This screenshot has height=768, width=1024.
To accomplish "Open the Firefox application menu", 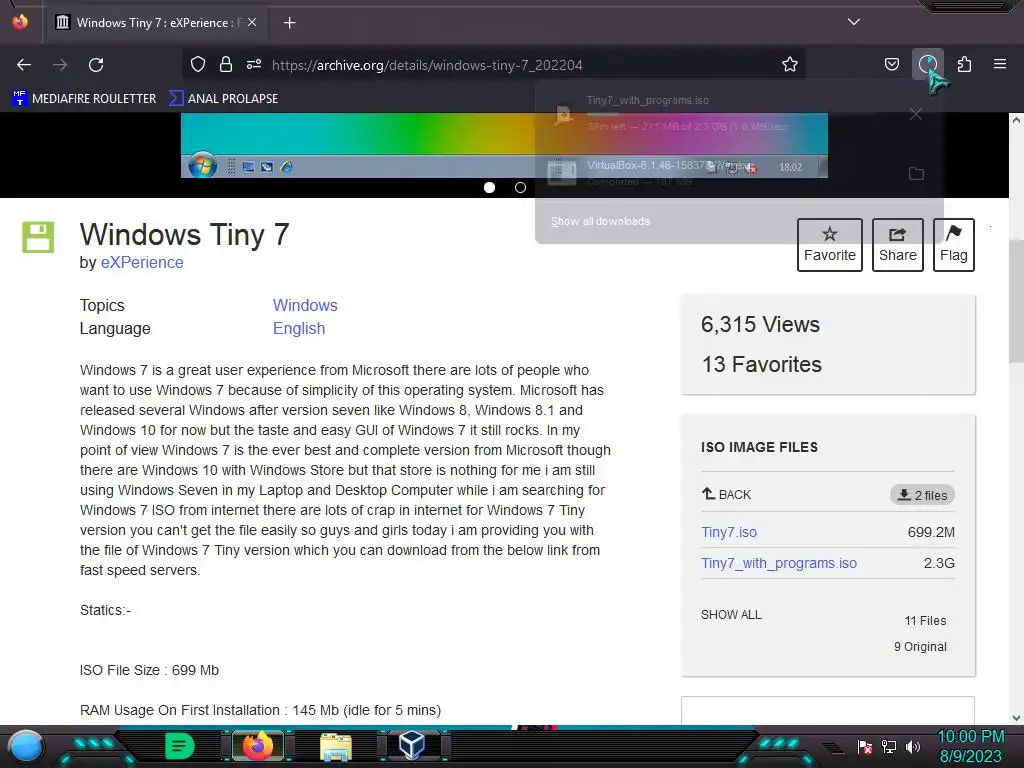I will pos(1000,65).
